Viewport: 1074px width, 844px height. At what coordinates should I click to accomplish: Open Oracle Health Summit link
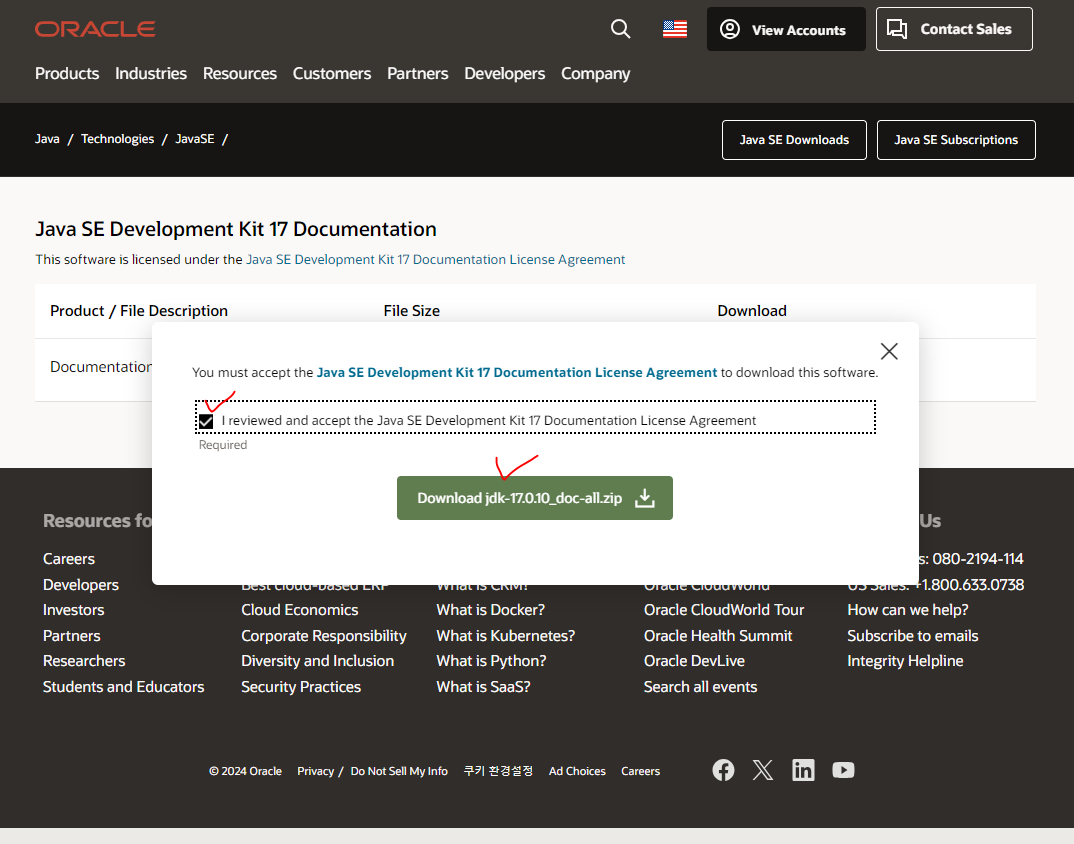(718, 636)
